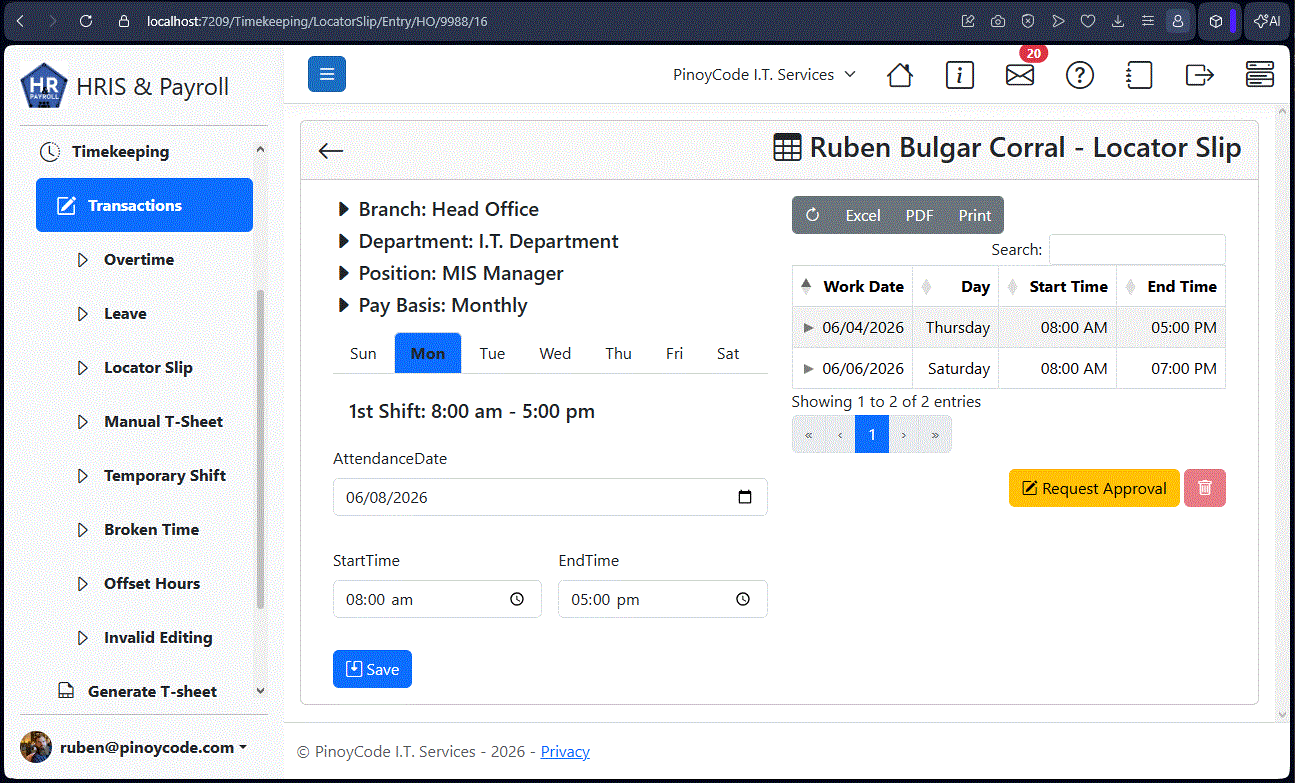Click the browser shield icon
1295x783 pixels.
[1028, 20]
